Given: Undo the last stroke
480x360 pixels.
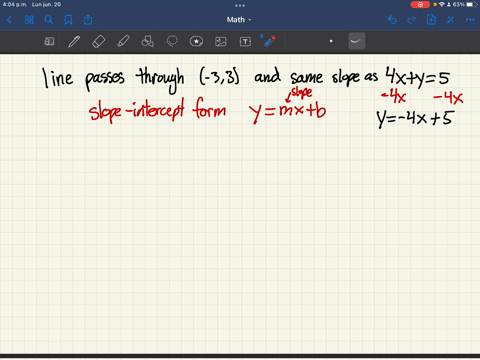Looking at the screenshot, I should coord(392,20).
